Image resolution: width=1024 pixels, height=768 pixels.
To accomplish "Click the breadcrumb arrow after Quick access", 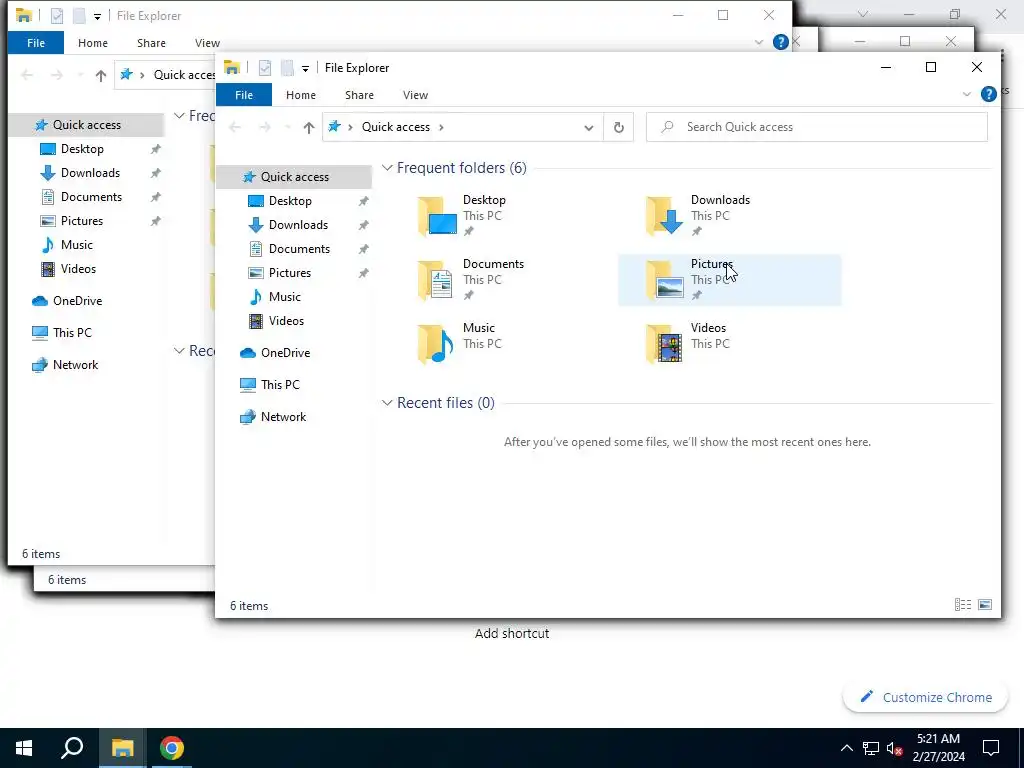I will (x=441, y=127).
